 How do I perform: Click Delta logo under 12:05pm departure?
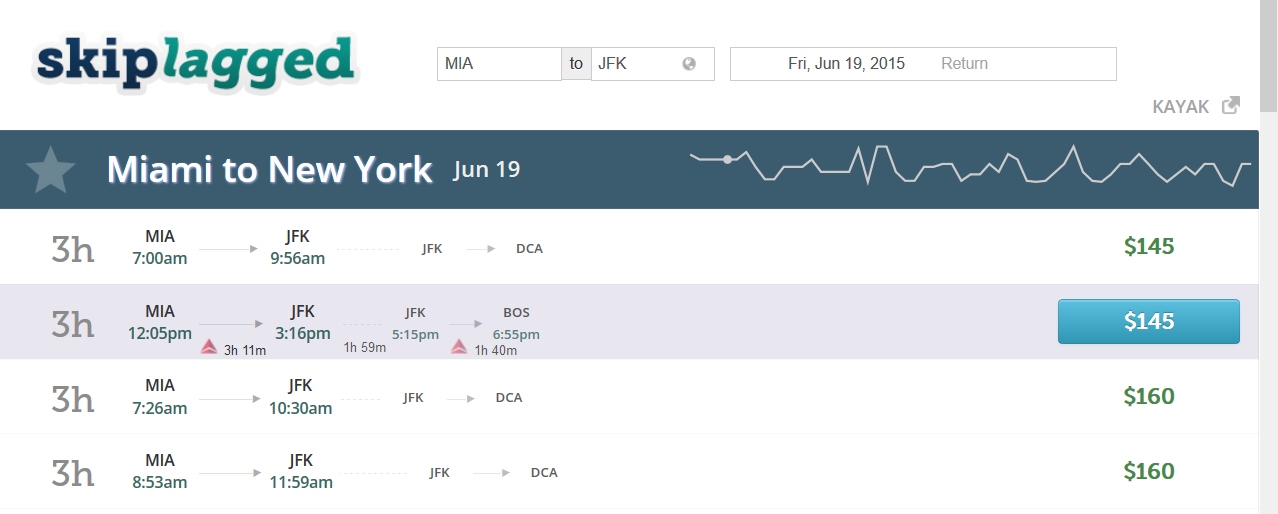click(x=210, y=347)
